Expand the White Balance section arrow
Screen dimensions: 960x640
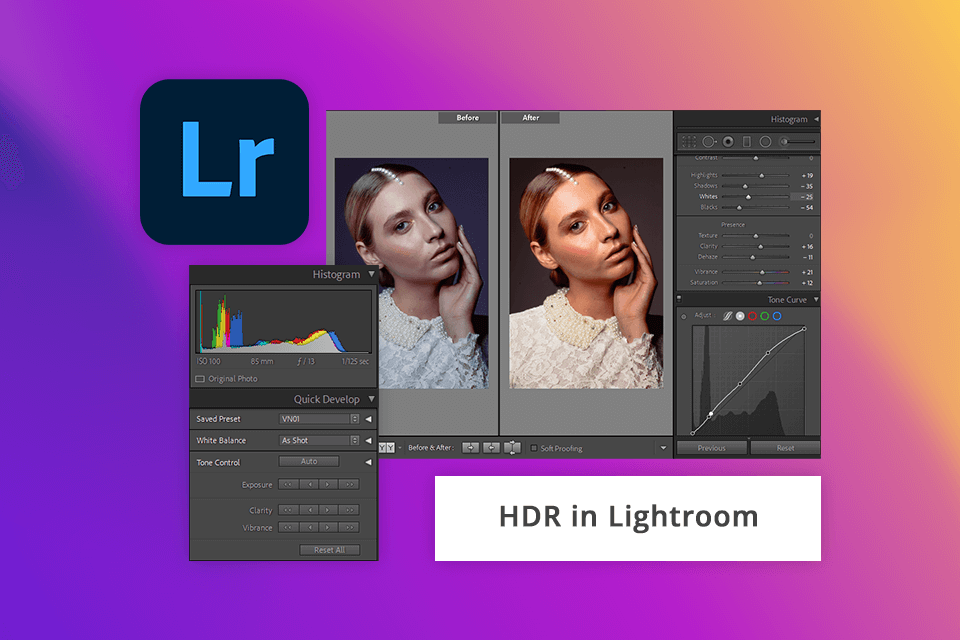coord(369,440)
